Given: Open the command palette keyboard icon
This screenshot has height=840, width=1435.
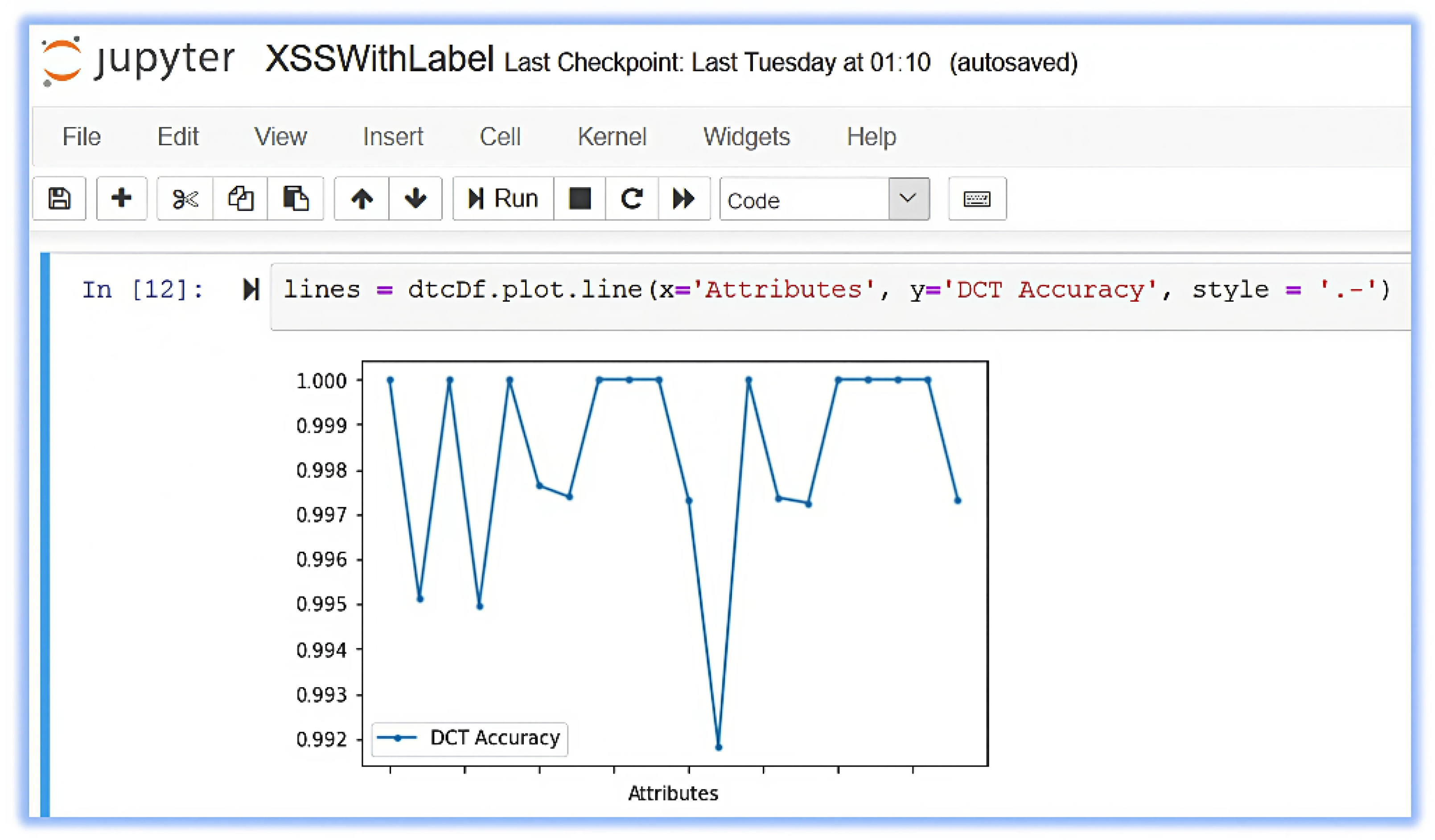Looking at the screenshot, I should point(977,199).
